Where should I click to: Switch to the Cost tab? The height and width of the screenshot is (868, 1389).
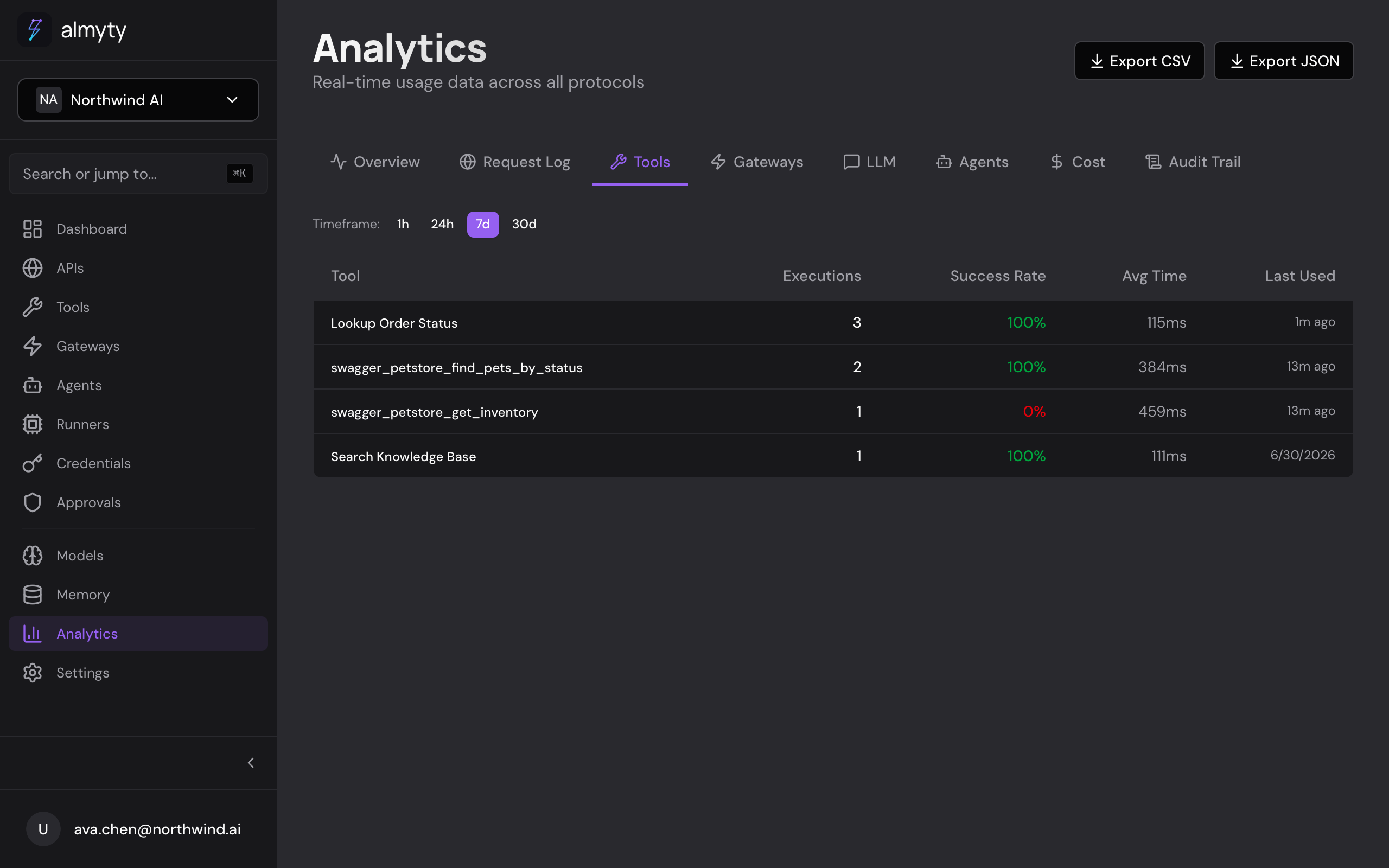[x=1078, y=162]
